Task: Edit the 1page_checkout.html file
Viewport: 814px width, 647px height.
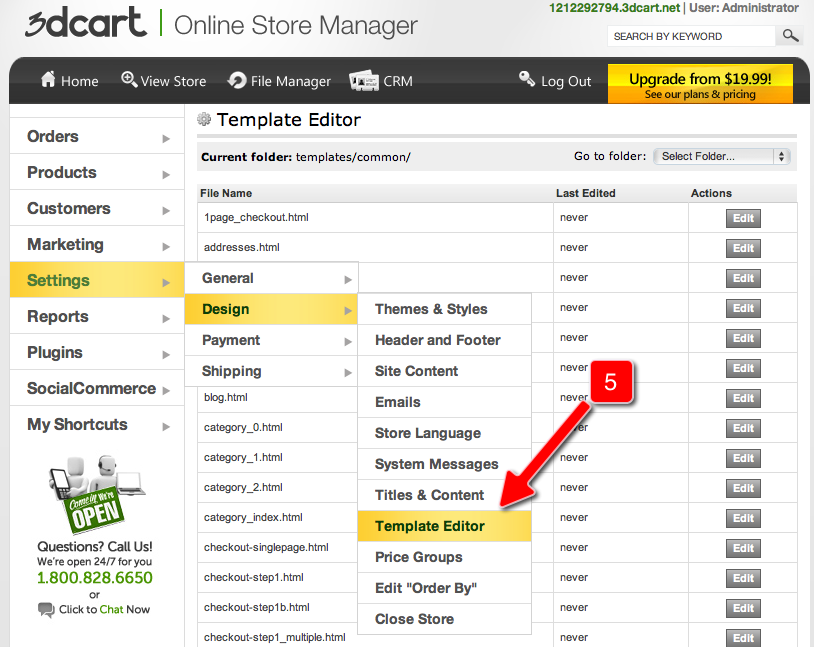Action: coord(743,219)
